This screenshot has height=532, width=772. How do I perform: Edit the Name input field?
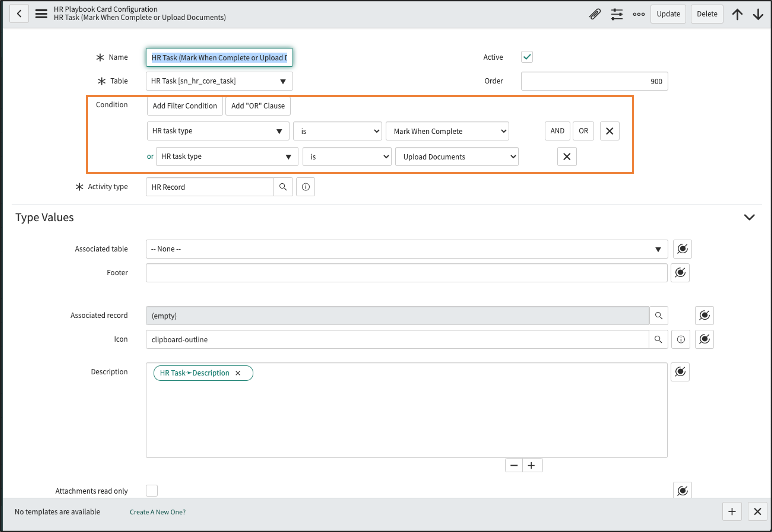pyautogui.click(x=219, y=58)
